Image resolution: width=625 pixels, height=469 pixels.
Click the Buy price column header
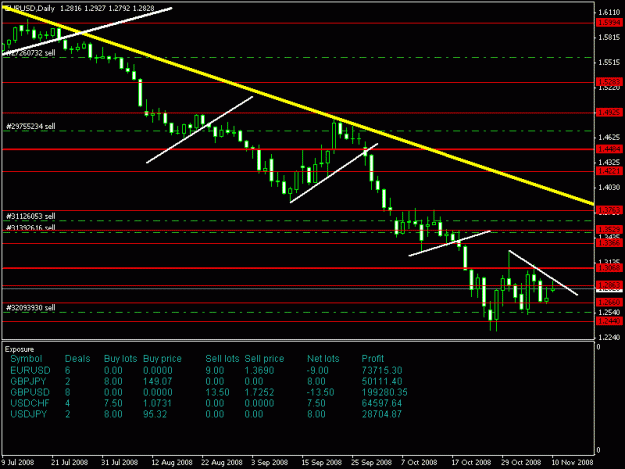[162, 359]
